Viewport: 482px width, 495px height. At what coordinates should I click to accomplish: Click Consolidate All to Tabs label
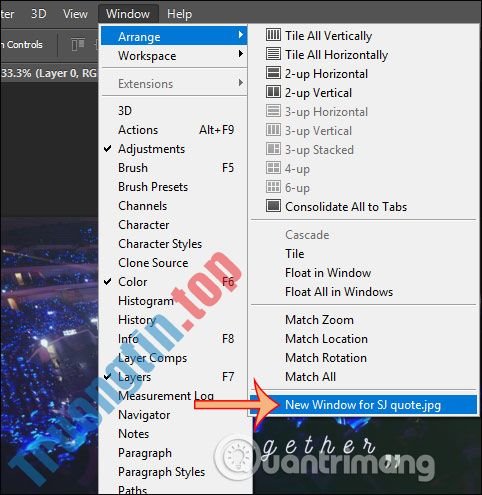[x=346, y=207]
